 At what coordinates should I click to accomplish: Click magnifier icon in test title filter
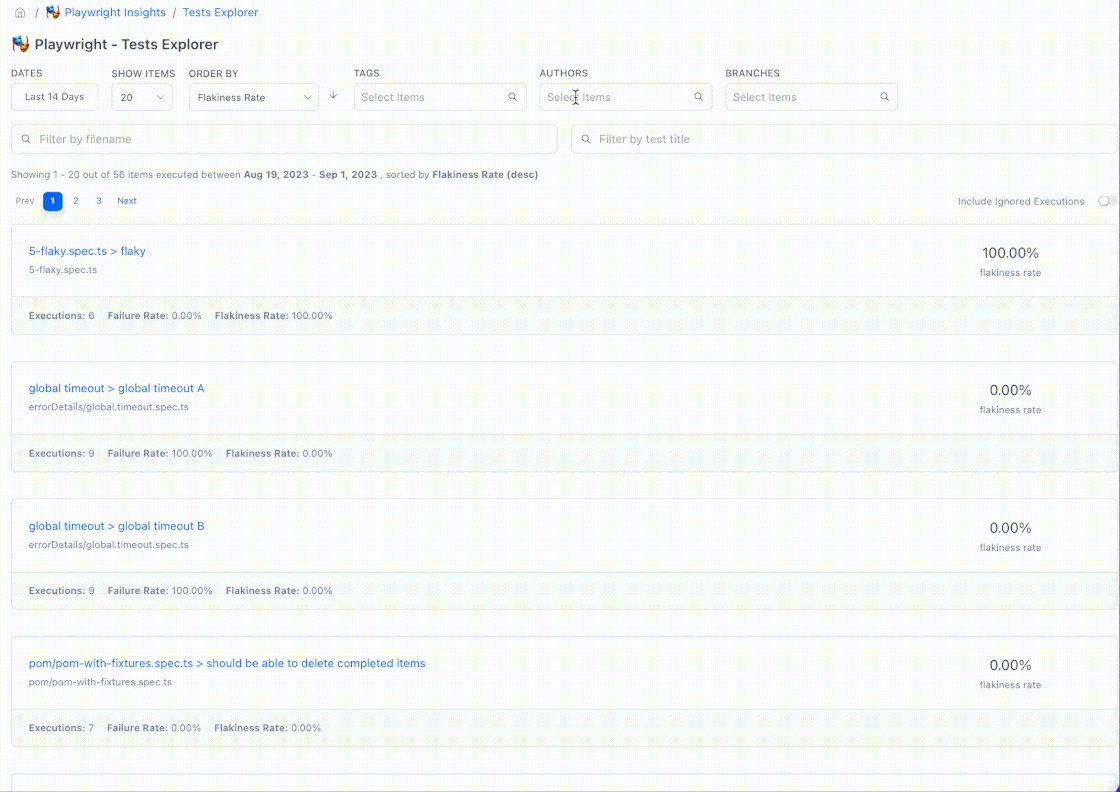586,139
